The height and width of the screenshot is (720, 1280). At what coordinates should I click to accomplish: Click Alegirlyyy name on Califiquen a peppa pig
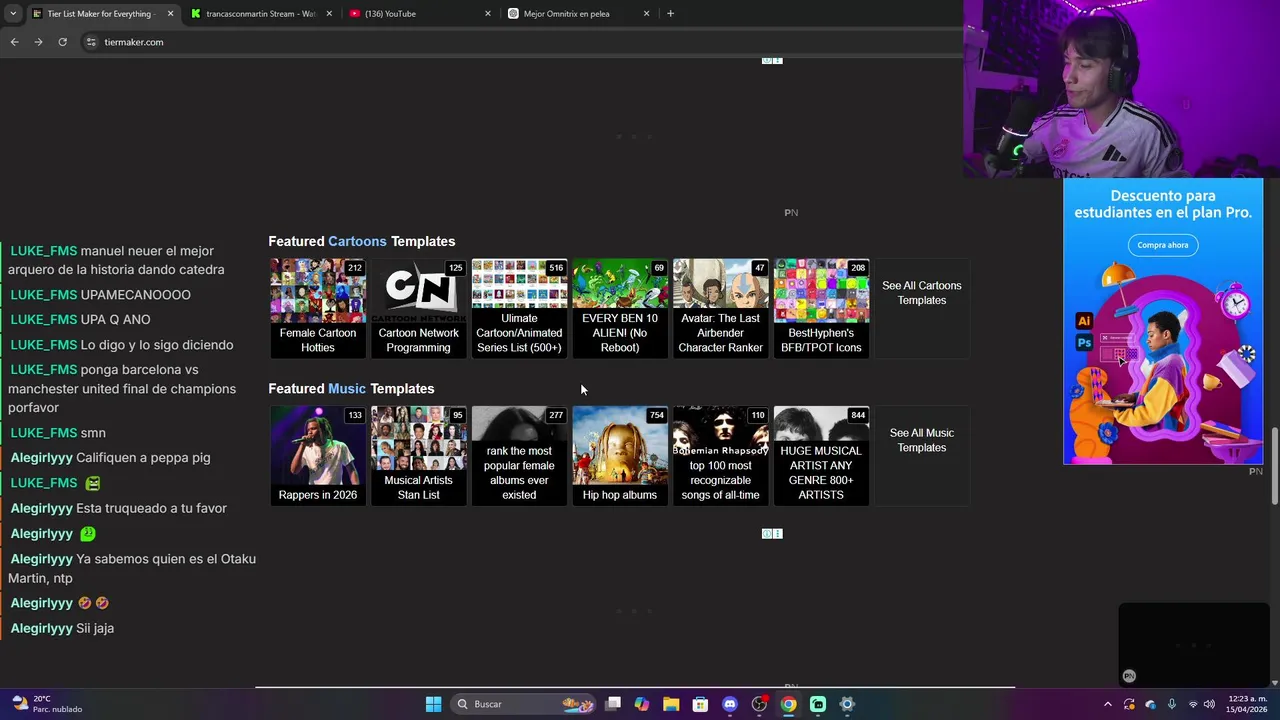41,458
